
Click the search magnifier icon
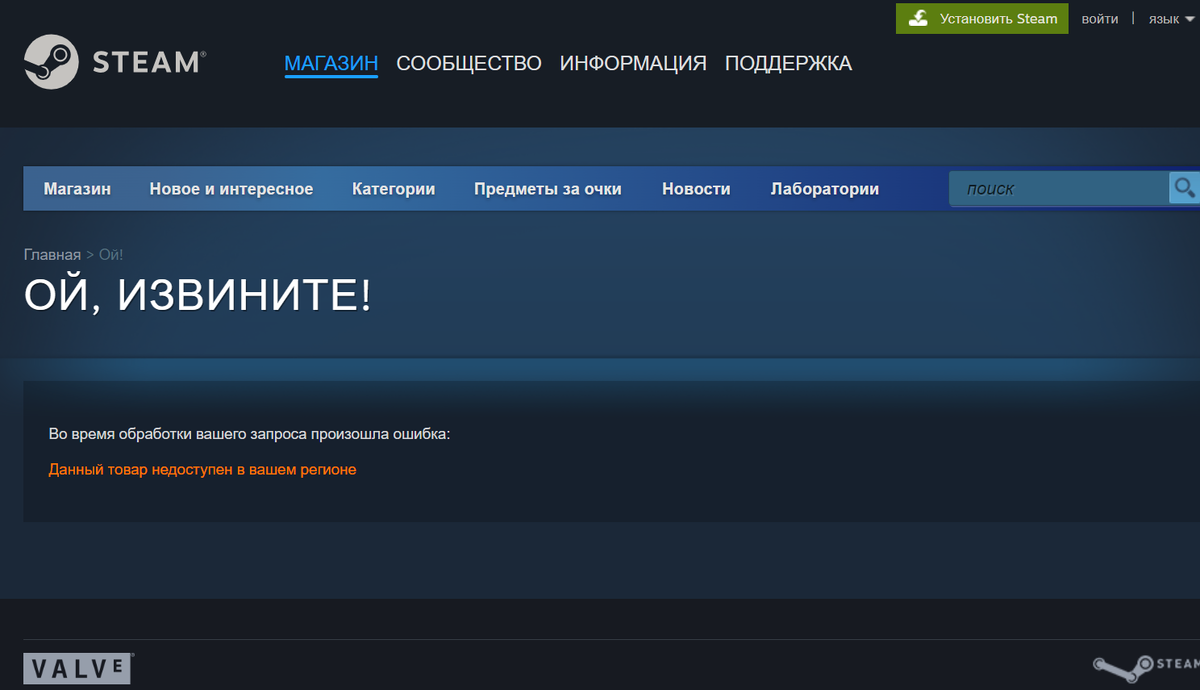pos(1185,188)
